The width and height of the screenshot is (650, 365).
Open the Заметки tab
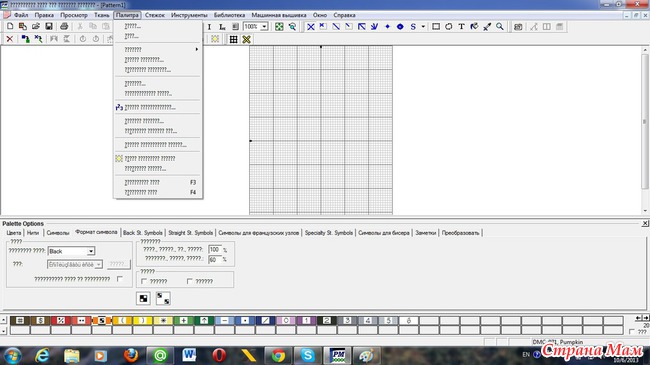426,233
